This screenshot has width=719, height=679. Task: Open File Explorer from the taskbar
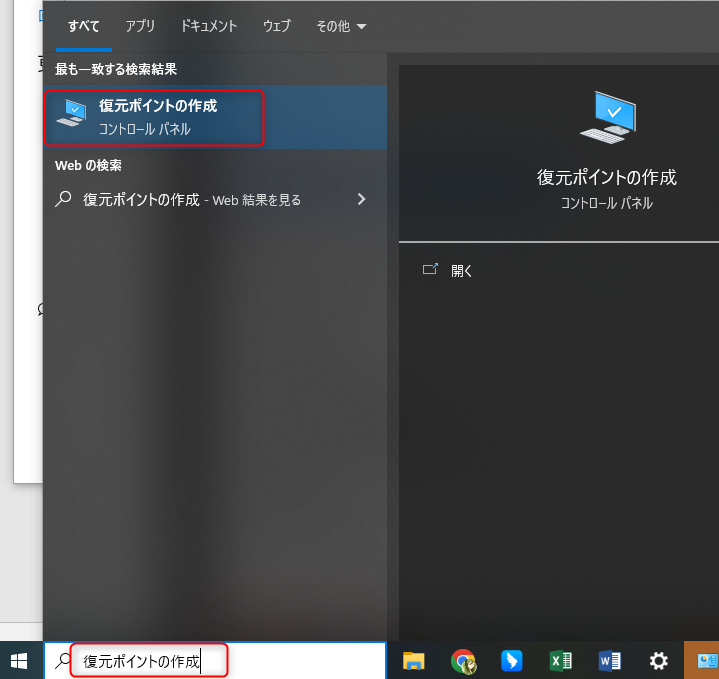point(414,661)
